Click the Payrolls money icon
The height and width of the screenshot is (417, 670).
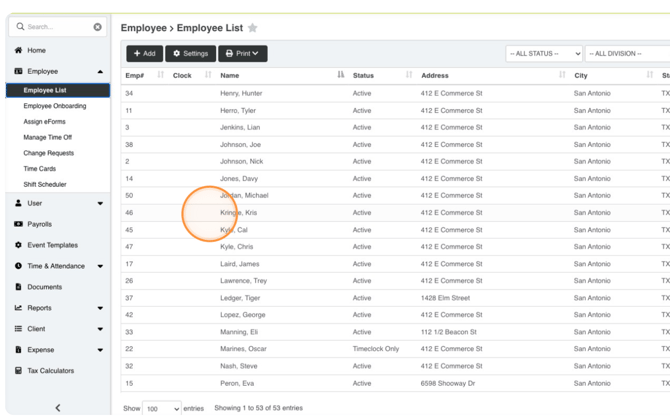18,224
